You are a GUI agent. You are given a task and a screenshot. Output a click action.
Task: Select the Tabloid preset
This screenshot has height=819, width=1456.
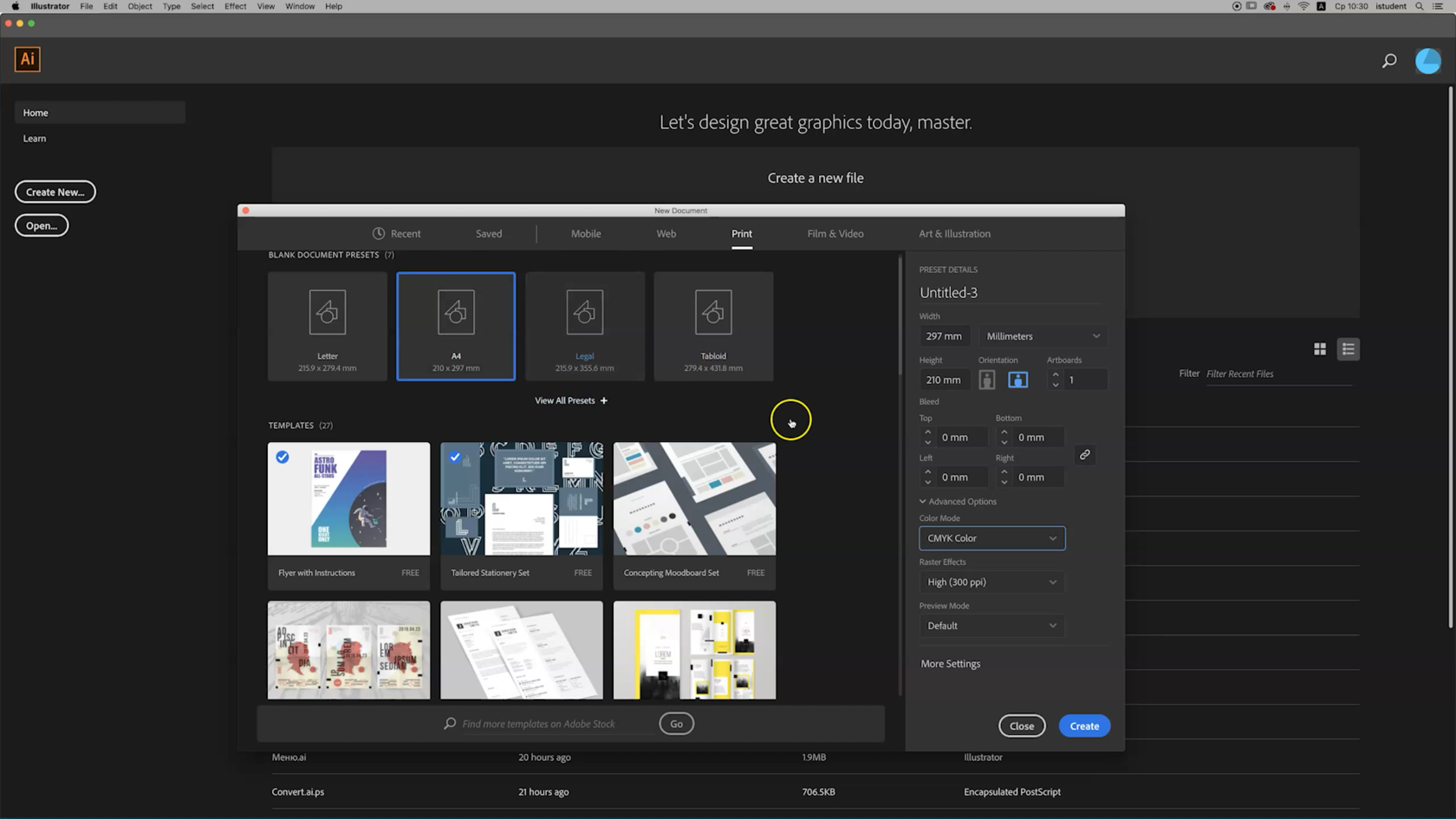[x=713, y=326]
